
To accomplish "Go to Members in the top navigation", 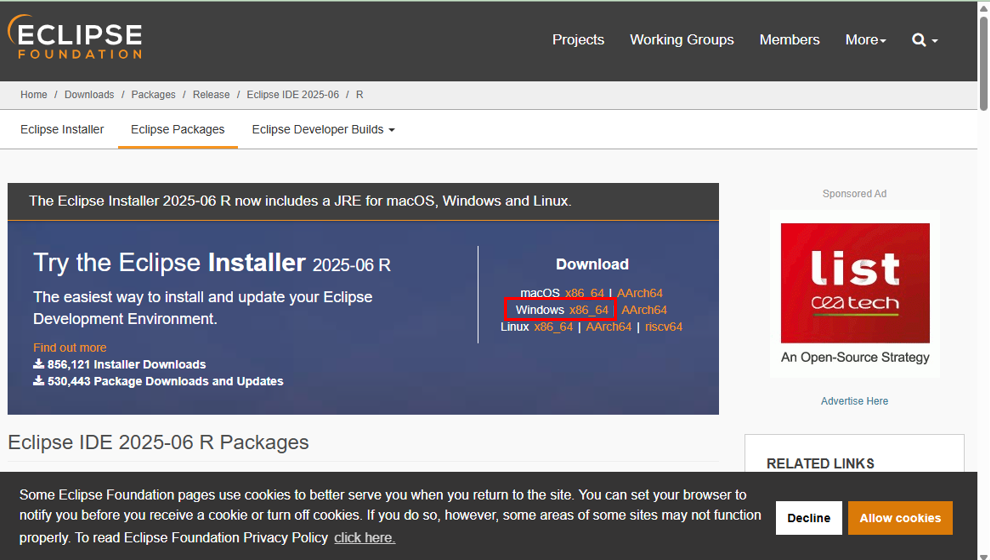I will pyautogui.click(x=789, y=40).
